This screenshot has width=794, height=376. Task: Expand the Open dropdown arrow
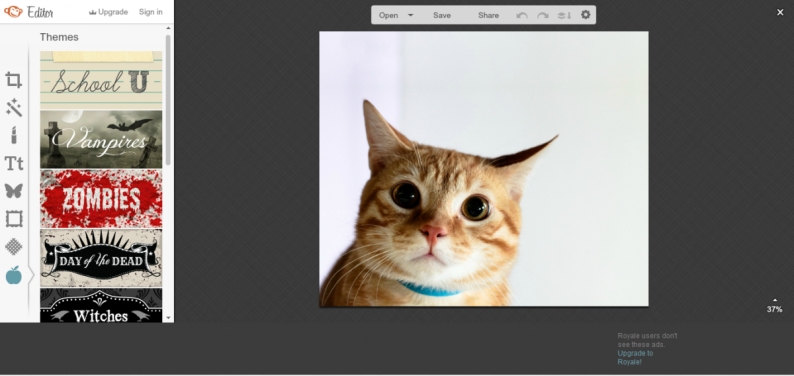pos(411,15)
